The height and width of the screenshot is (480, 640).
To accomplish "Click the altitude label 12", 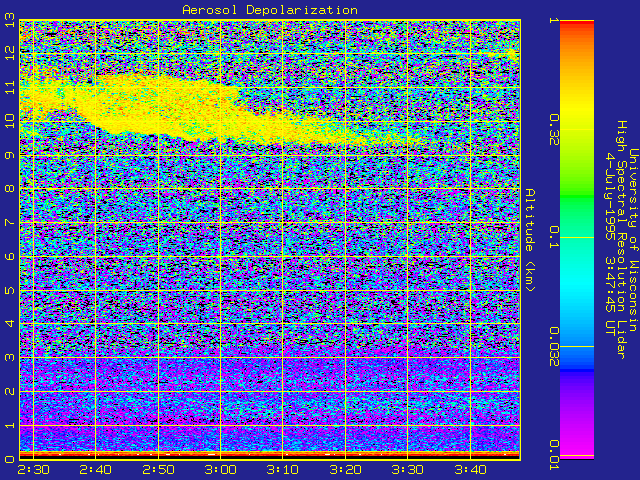I will tap(10, 53).
